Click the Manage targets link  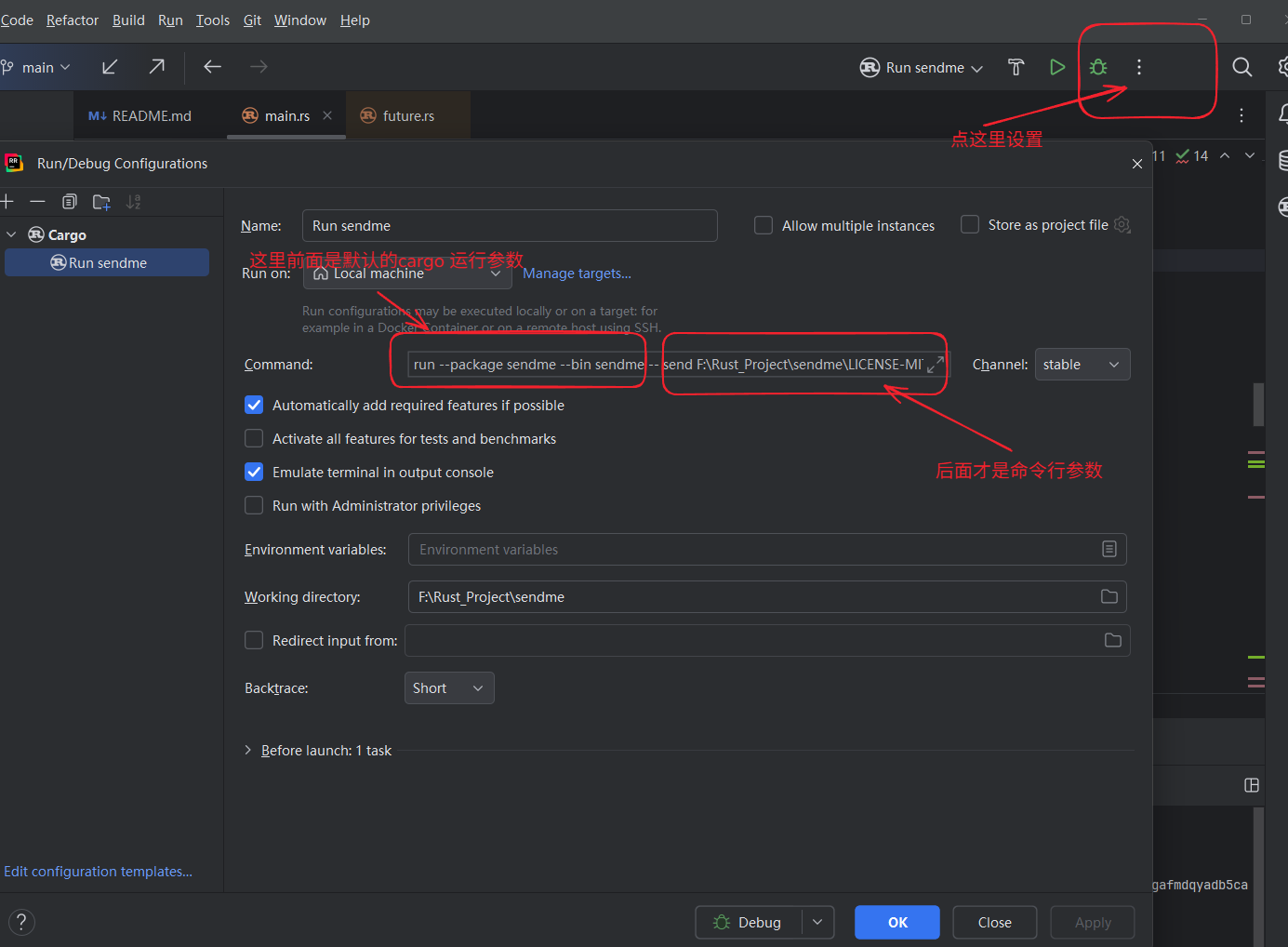tap(577, 273)
